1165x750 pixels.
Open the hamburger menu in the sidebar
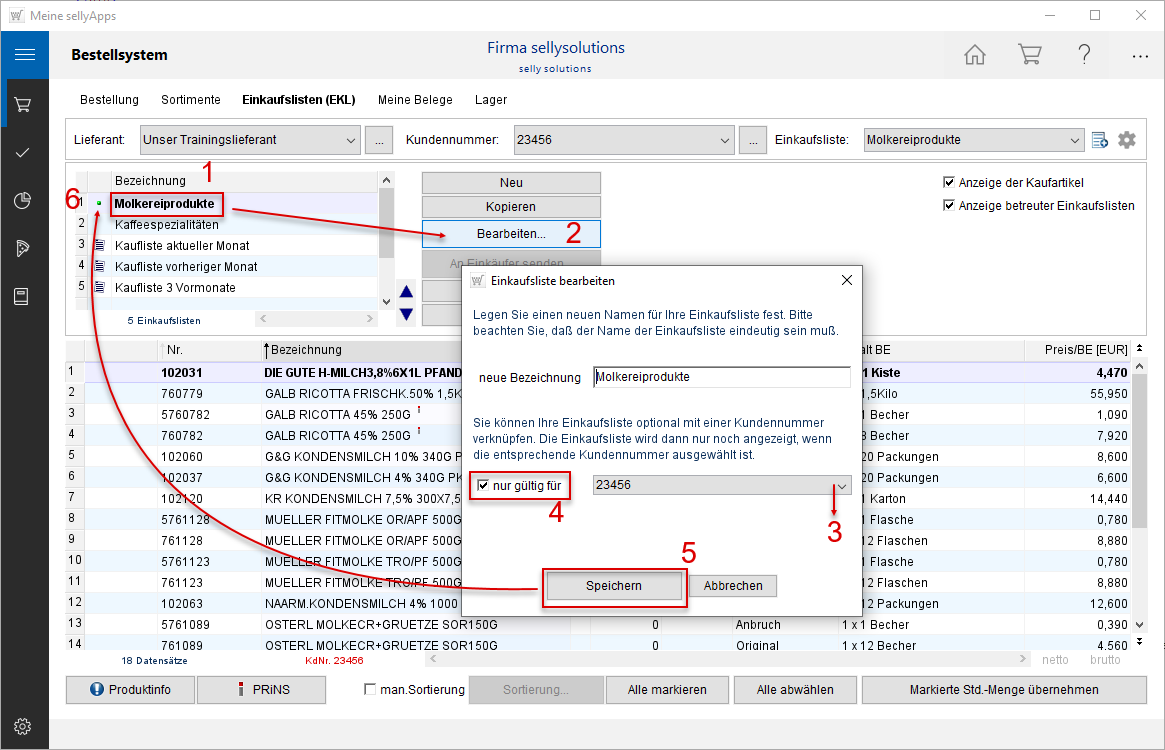[24, 55]
